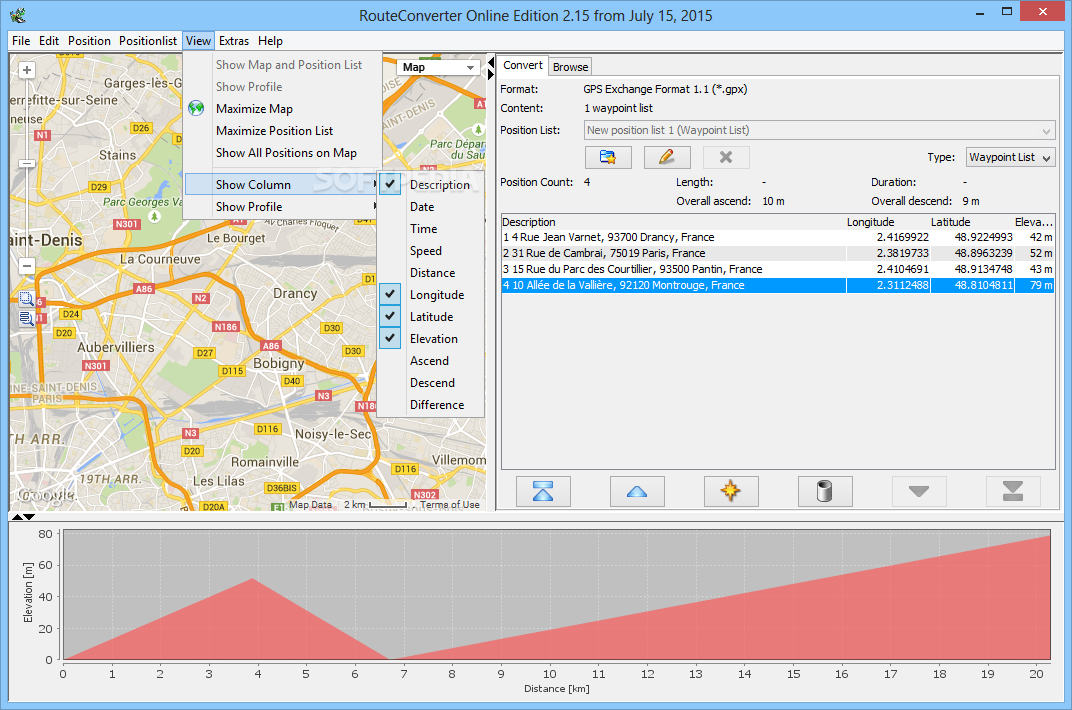Click the delete position list X icon

click(726, 157)
